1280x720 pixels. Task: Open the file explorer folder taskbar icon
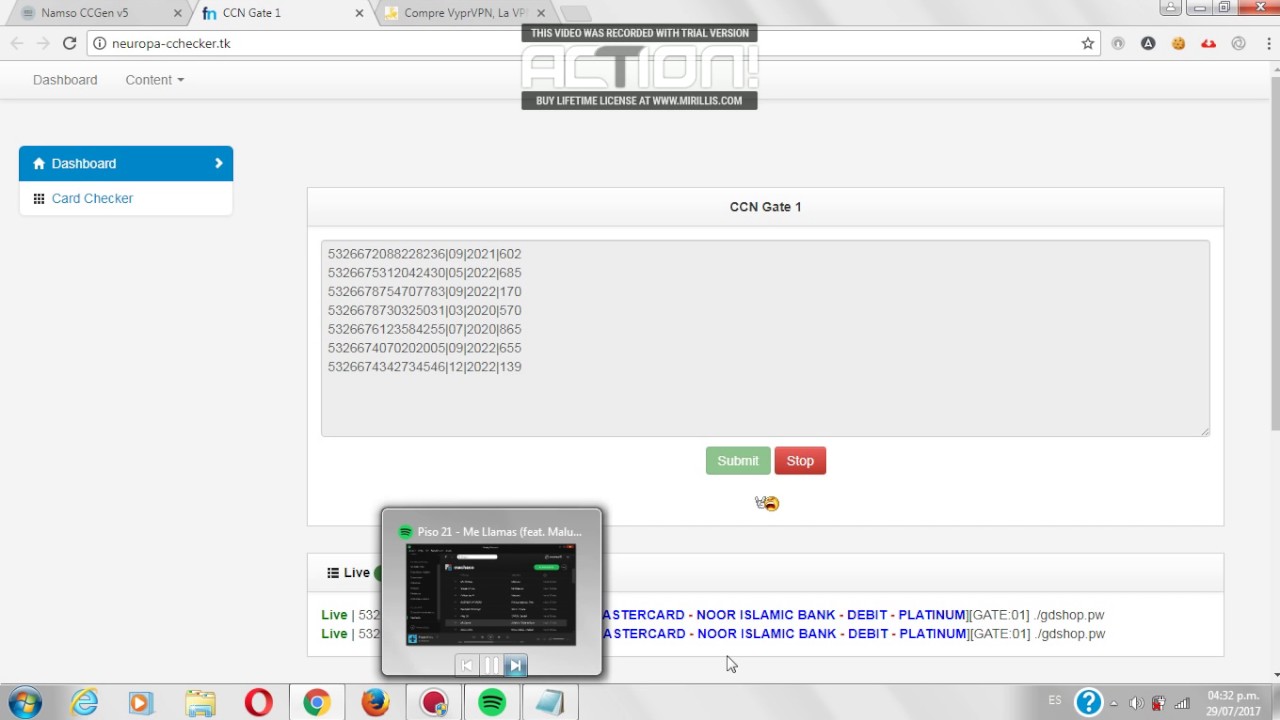point(200,703)
